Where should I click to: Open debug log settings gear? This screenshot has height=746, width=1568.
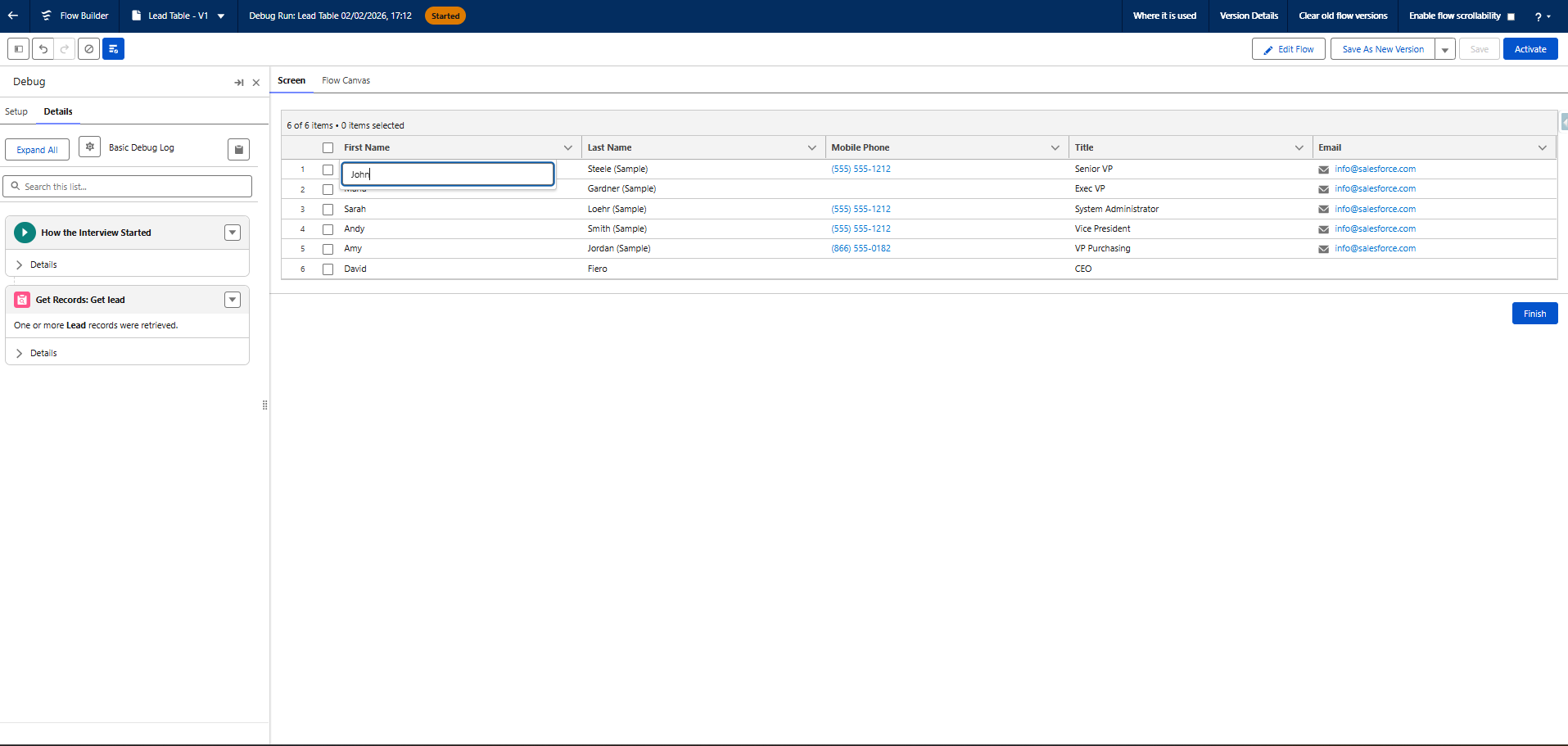90,147
